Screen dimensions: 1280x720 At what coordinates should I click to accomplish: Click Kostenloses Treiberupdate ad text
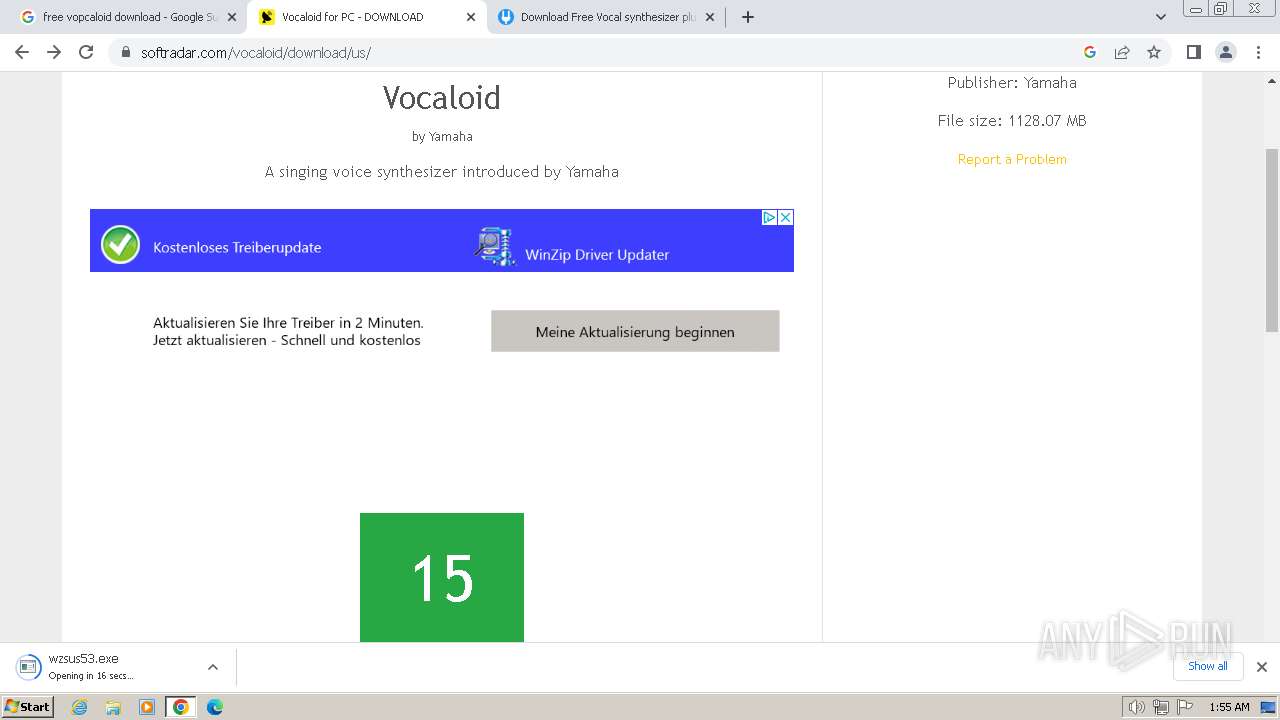click(237, 247)
